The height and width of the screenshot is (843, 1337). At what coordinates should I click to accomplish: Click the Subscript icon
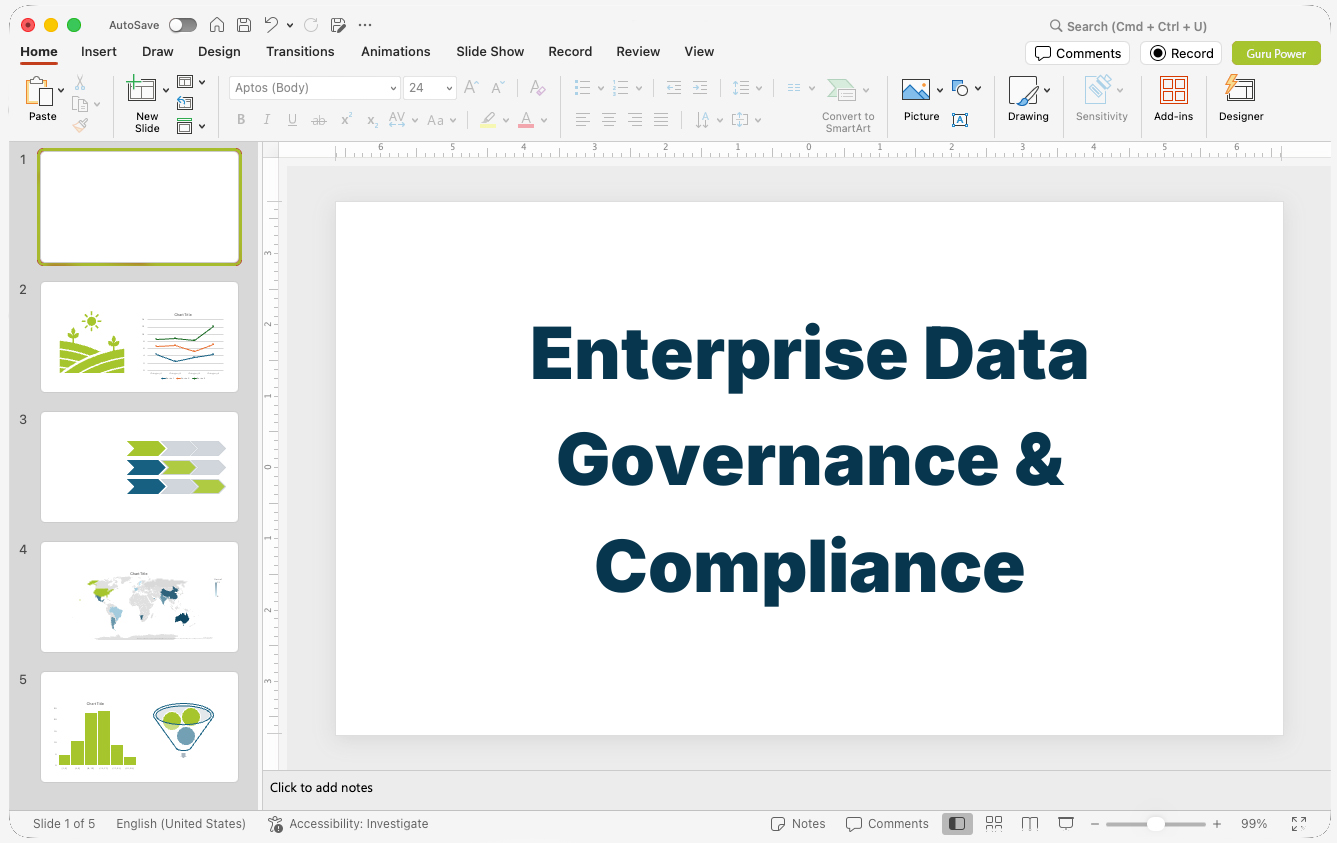click(x=372, y=120)
